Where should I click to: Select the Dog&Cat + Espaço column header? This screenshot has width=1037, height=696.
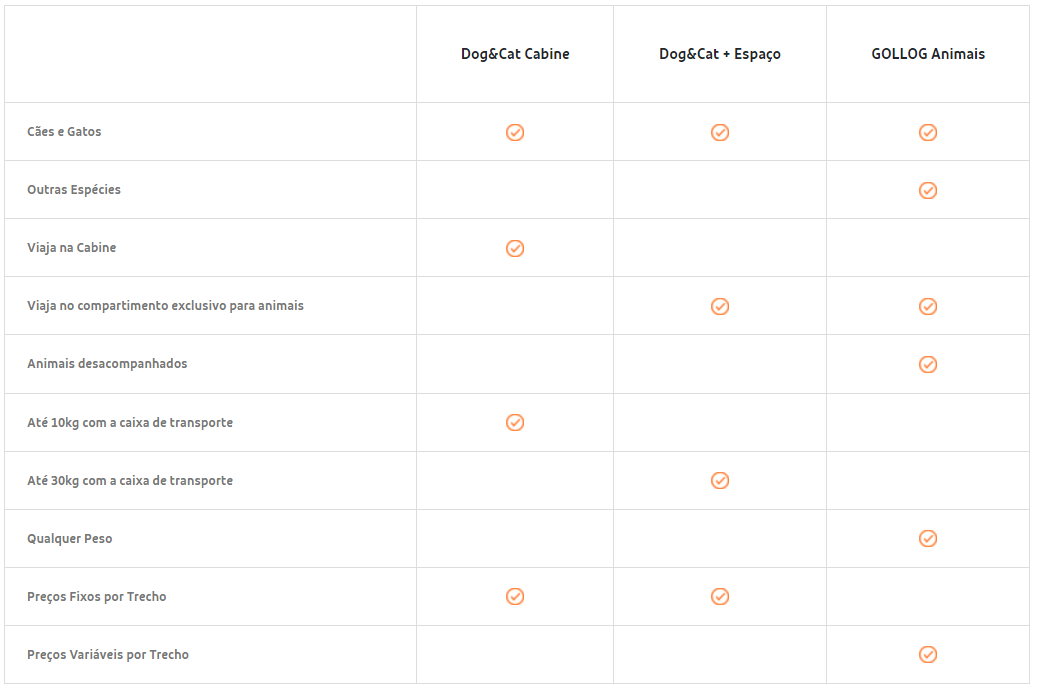(x=720, y=54)
